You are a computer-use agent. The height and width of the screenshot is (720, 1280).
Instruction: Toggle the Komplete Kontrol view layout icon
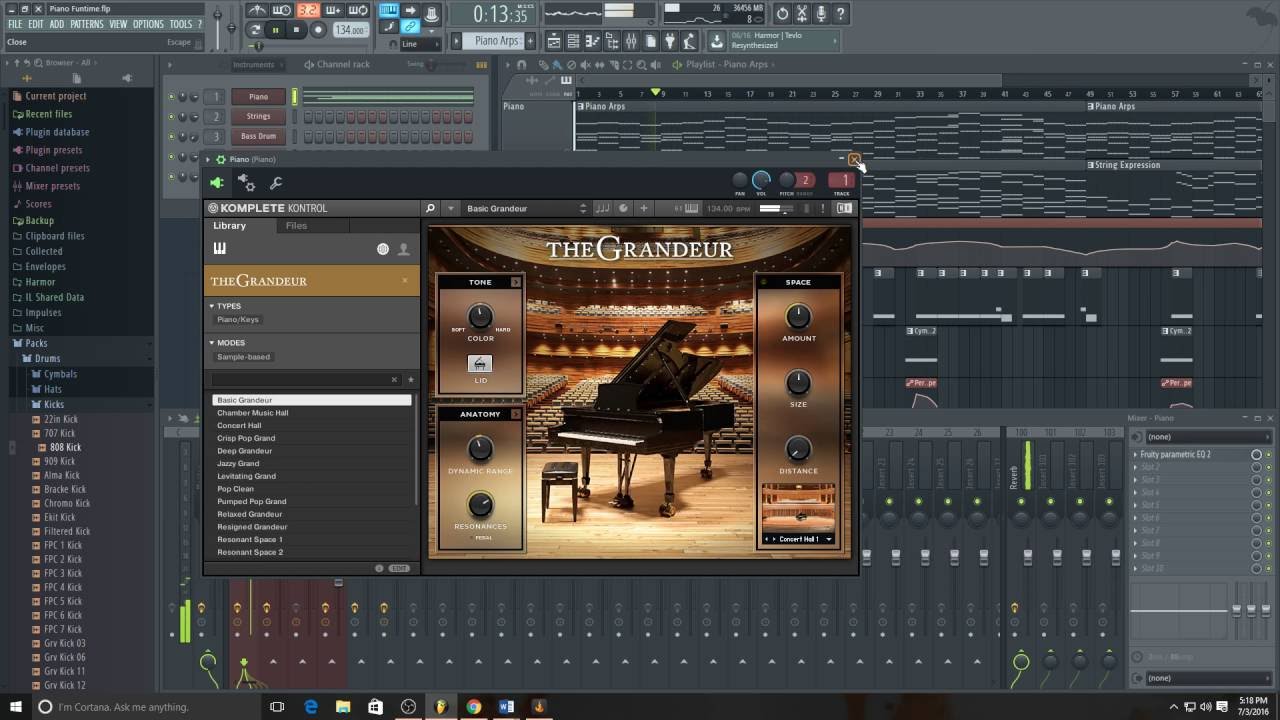point(845,208)
